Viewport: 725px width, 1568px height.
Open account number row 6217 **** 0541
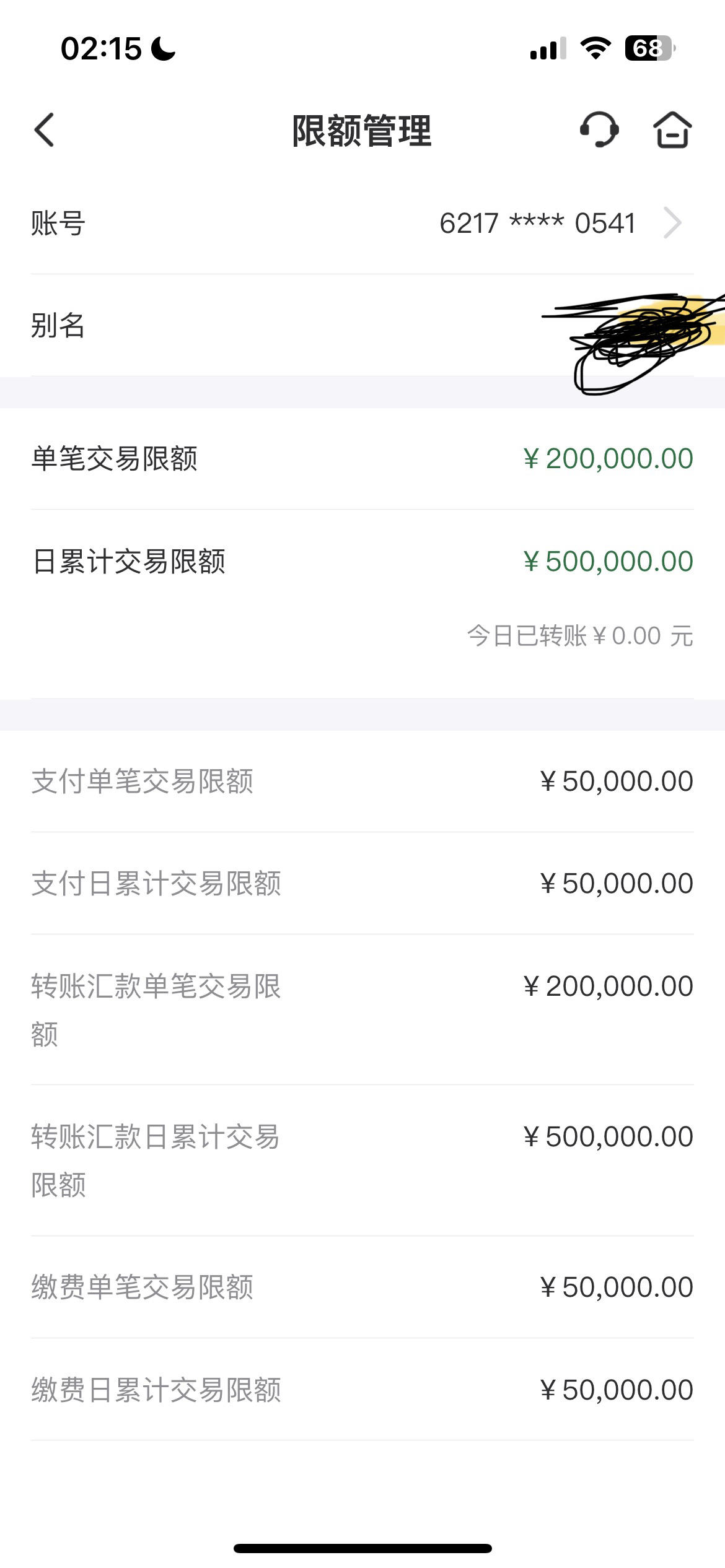coord(362,223)
